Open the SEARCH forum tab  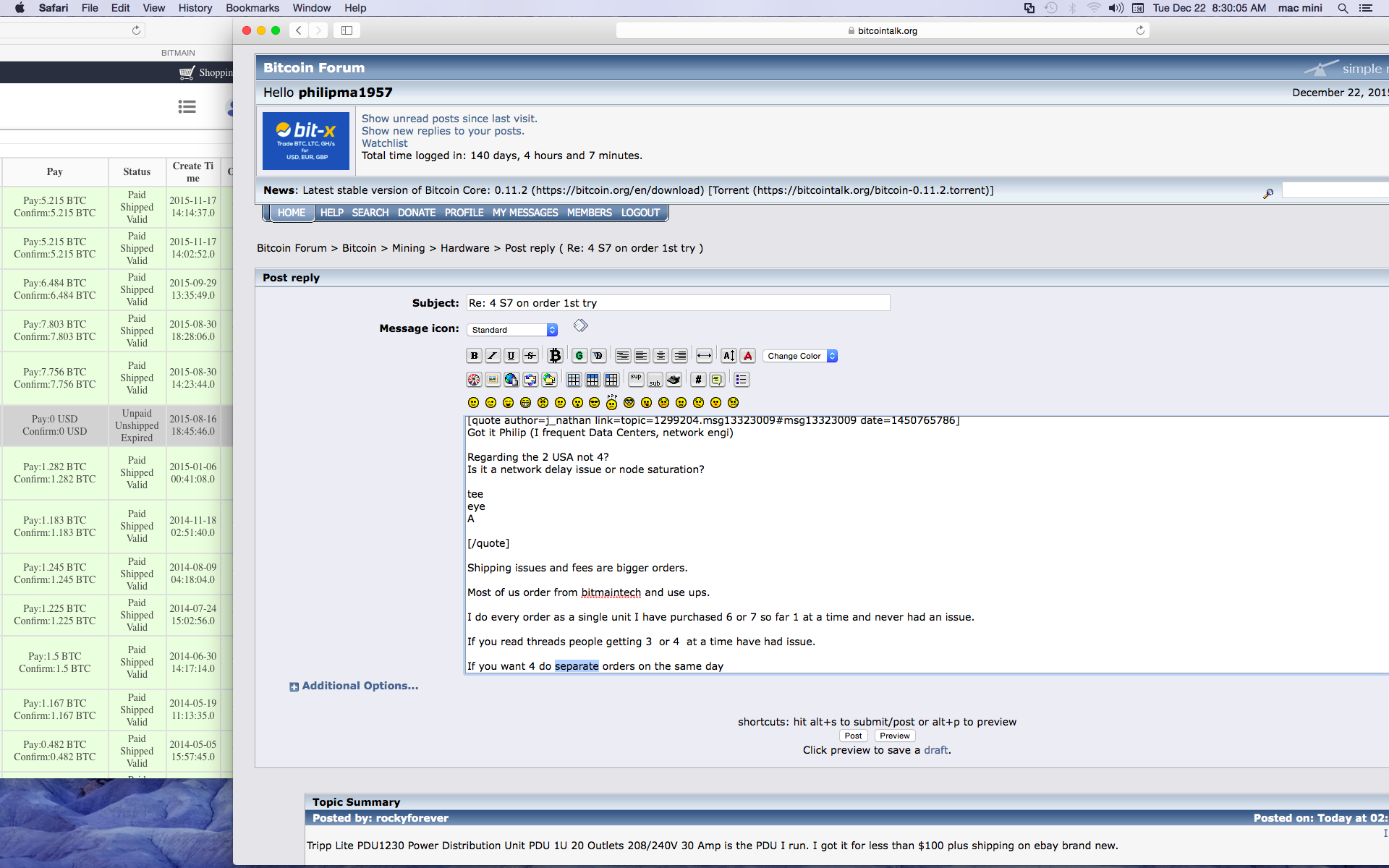pos(370,213)
